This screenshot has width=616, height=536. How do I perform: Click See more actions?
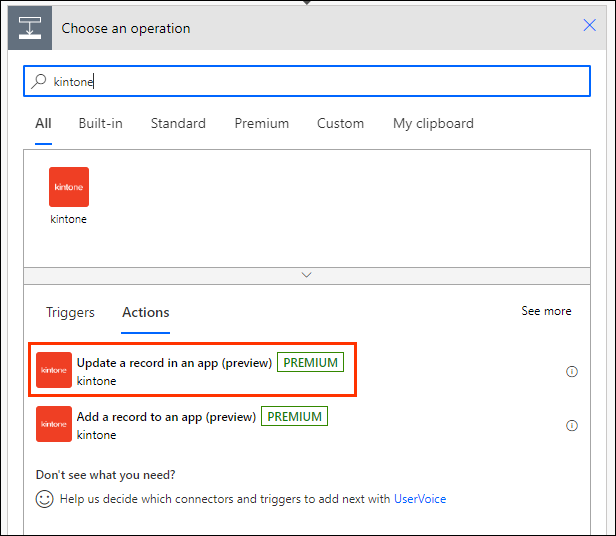(x=546, y=311)
